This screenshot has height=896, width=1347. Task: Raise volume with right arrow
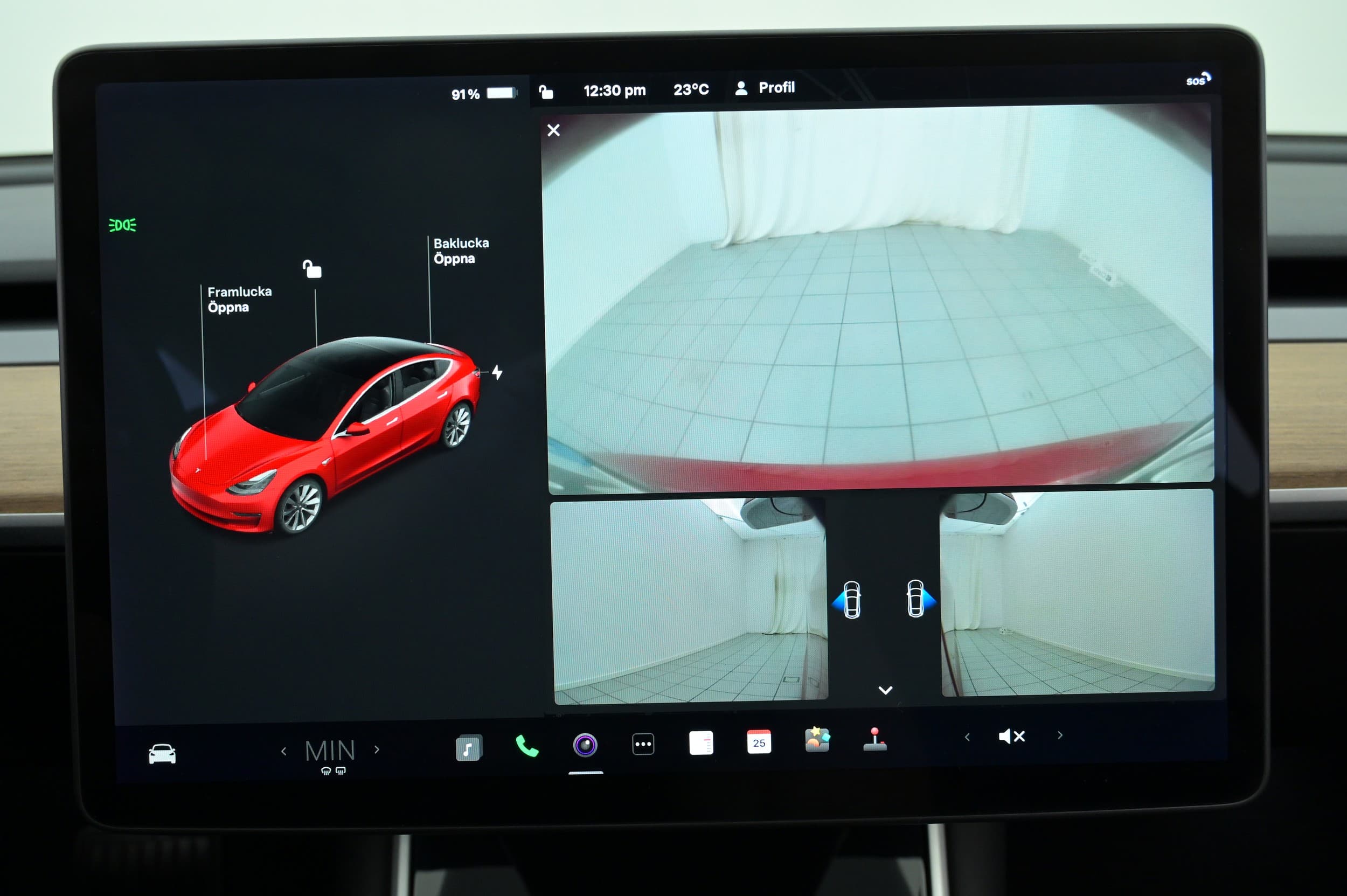coord(1059,735)
